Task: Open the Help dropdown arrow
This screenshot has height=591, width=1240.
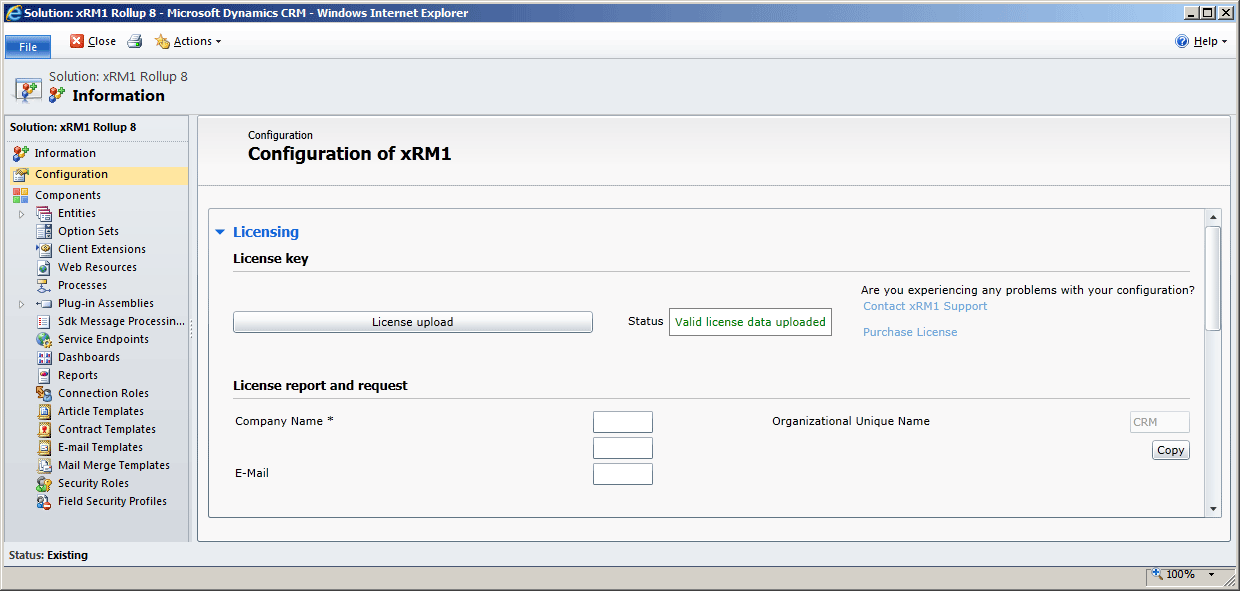Action: tap(1225, 42)
